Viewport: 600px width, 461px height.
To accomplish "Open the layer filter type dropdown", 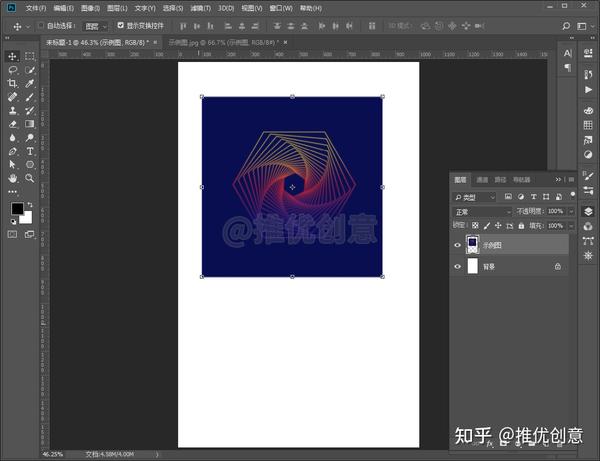I will (x=474, y=197).
